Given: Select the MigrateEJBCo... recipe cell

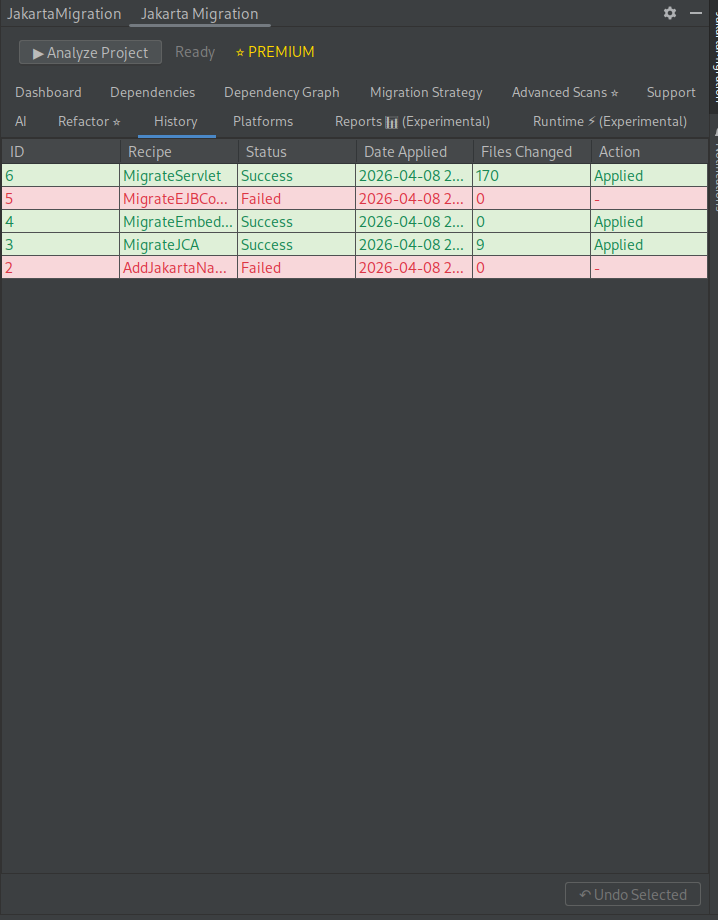Looking at the screenshot, I should pos(179,199).
